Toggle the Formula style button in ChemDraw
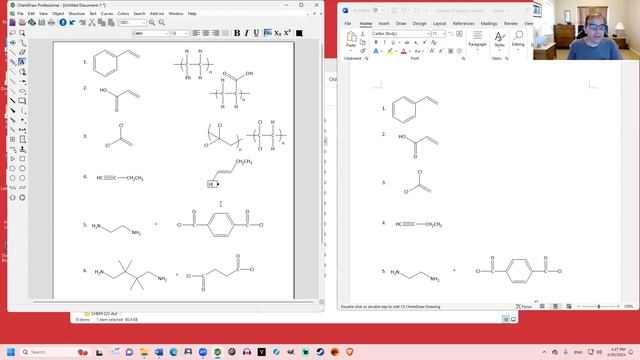The width and height of the screenshot is (640, 360). coord(268,33)
